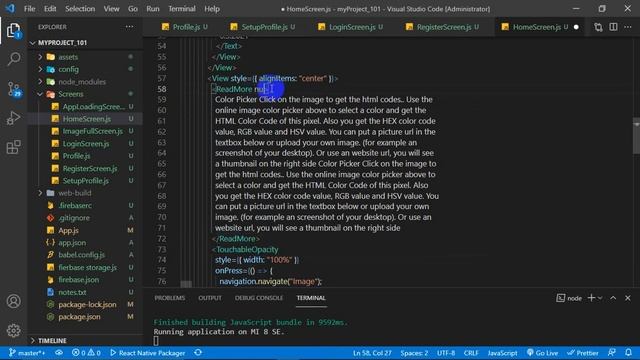Click Prettier status bar item
This screenshot has width=640, height=360.
(x=582, y=353)
